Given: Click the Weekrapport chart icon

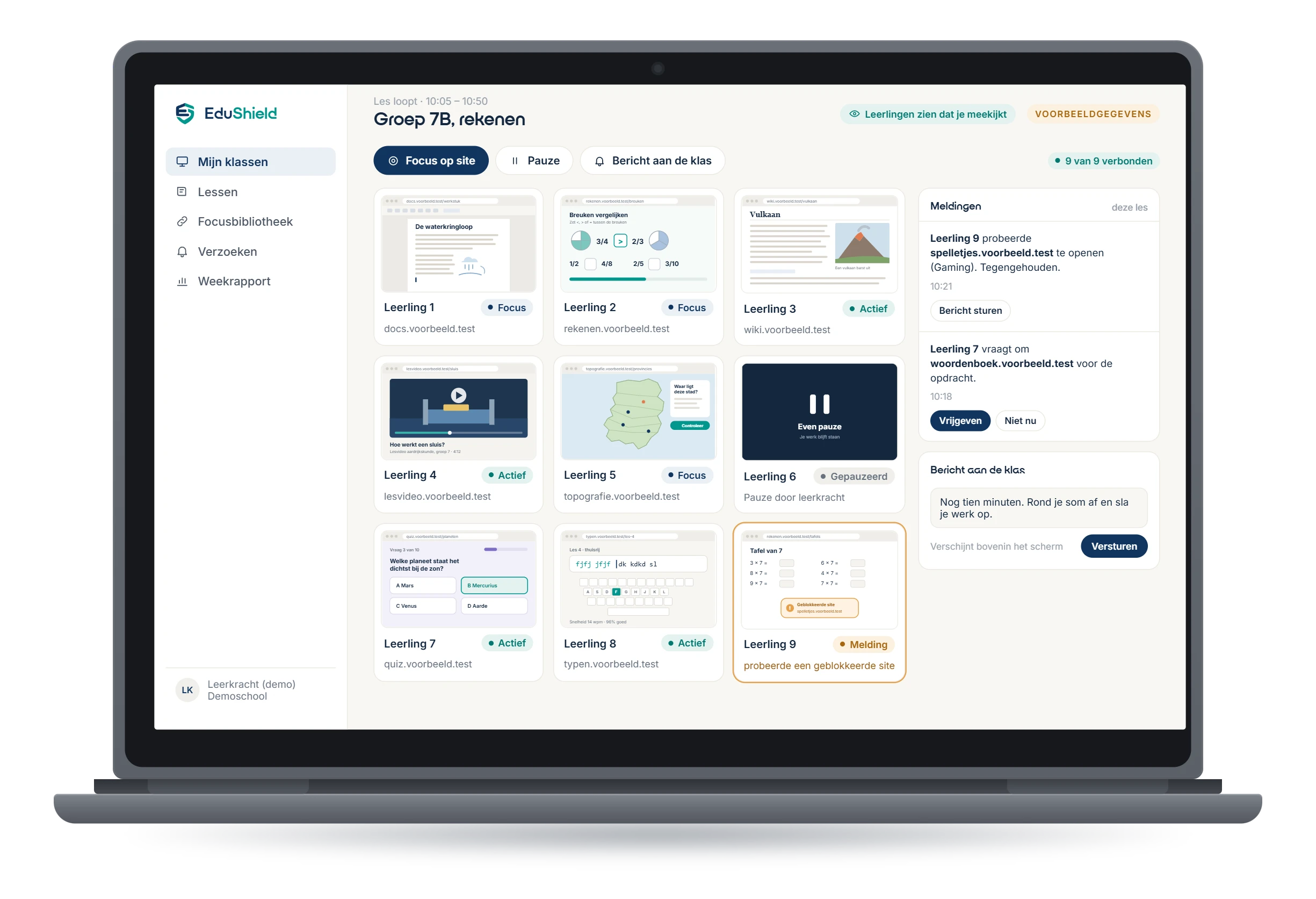Looking at the screenshot, I should [x=182, y=282].
